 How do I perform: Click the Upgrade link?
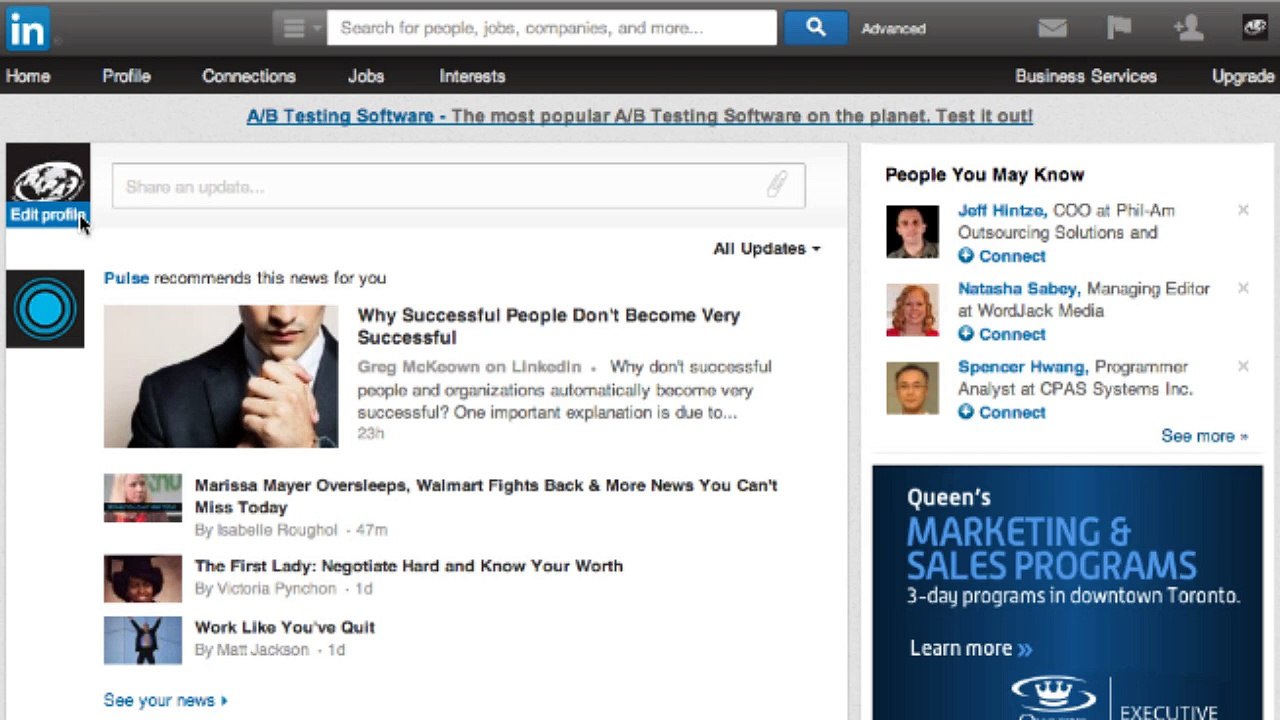click(x=1243, y=76)
